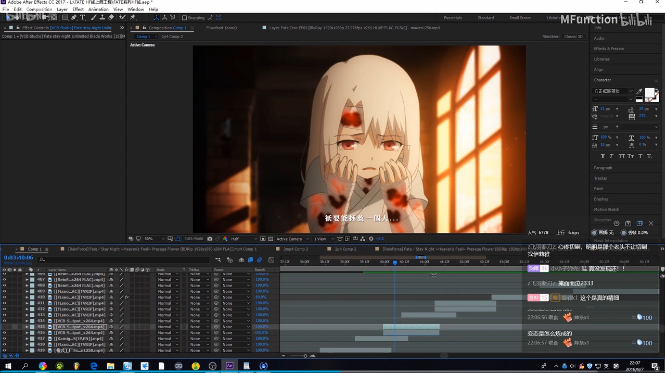Take snapshot with camera icon

pyautogui.click(x=210, y=239)
